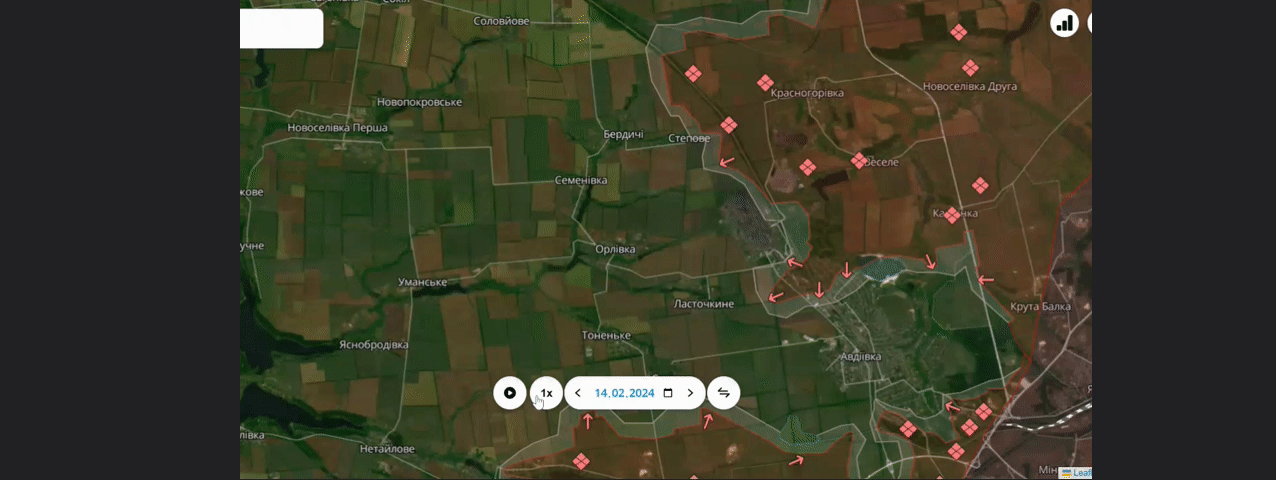This screenshot has height=480, width=1276.
Task: Click the Новопокровське village label
Action: point(419,102)
